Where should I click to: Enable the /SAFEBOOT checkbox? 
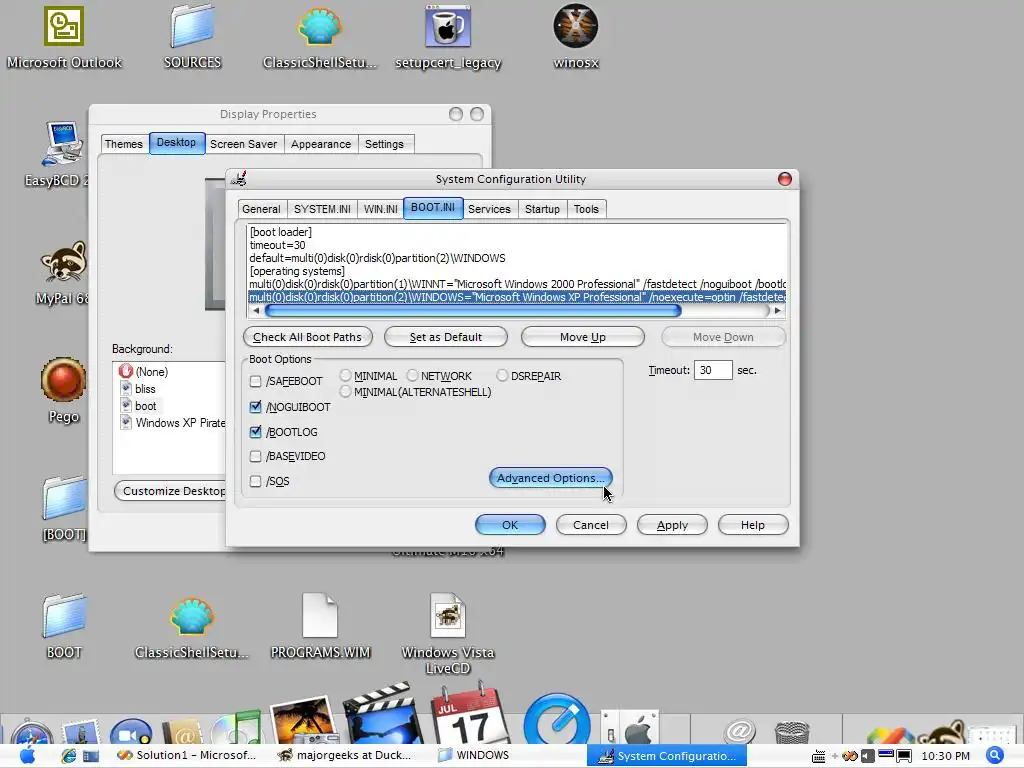pyautogui.click(x=255, y=381)
